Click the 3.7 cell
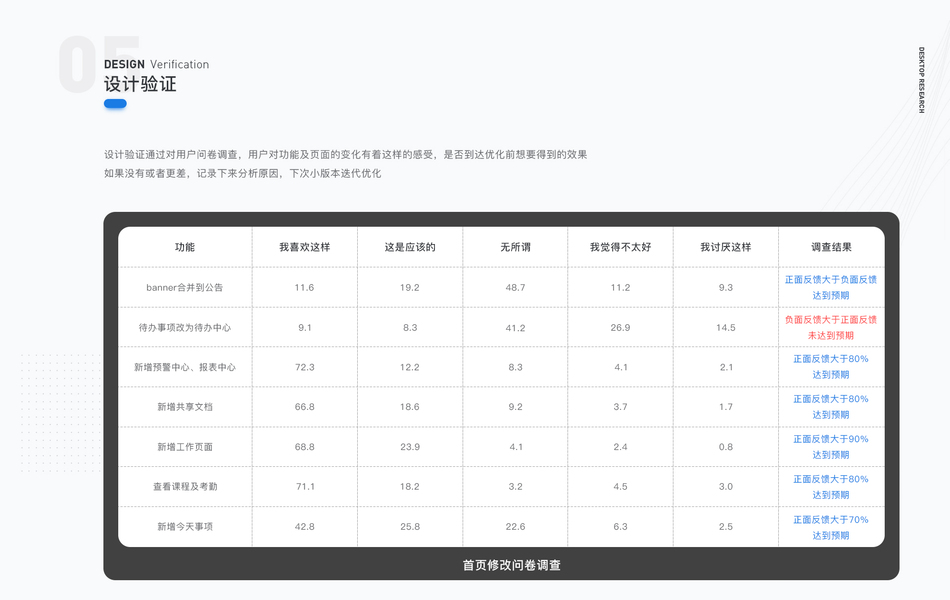Image resolution: width=950 pixels, height=600 pixels. click(620, 407)
